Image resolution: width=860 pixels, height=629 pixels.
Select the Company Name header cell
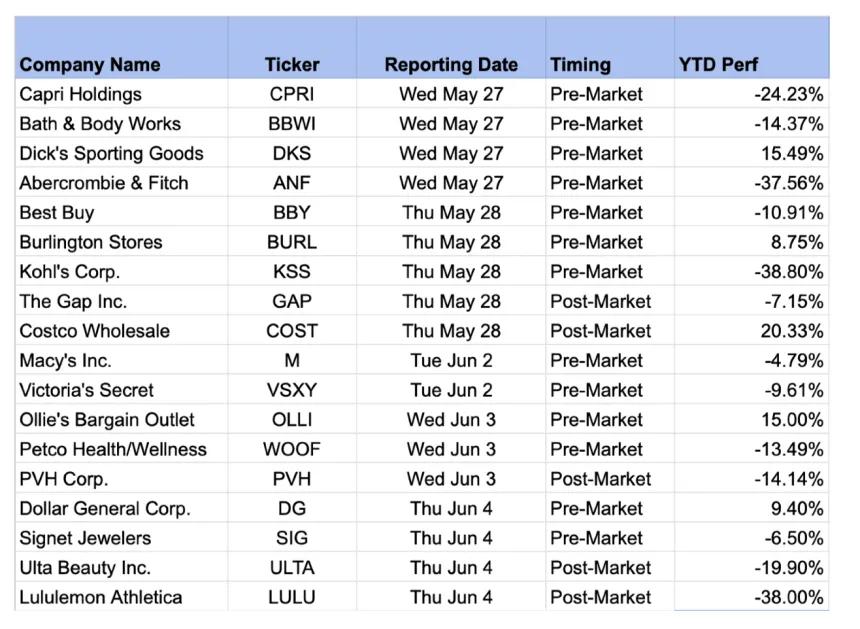(x=122, y=48)
